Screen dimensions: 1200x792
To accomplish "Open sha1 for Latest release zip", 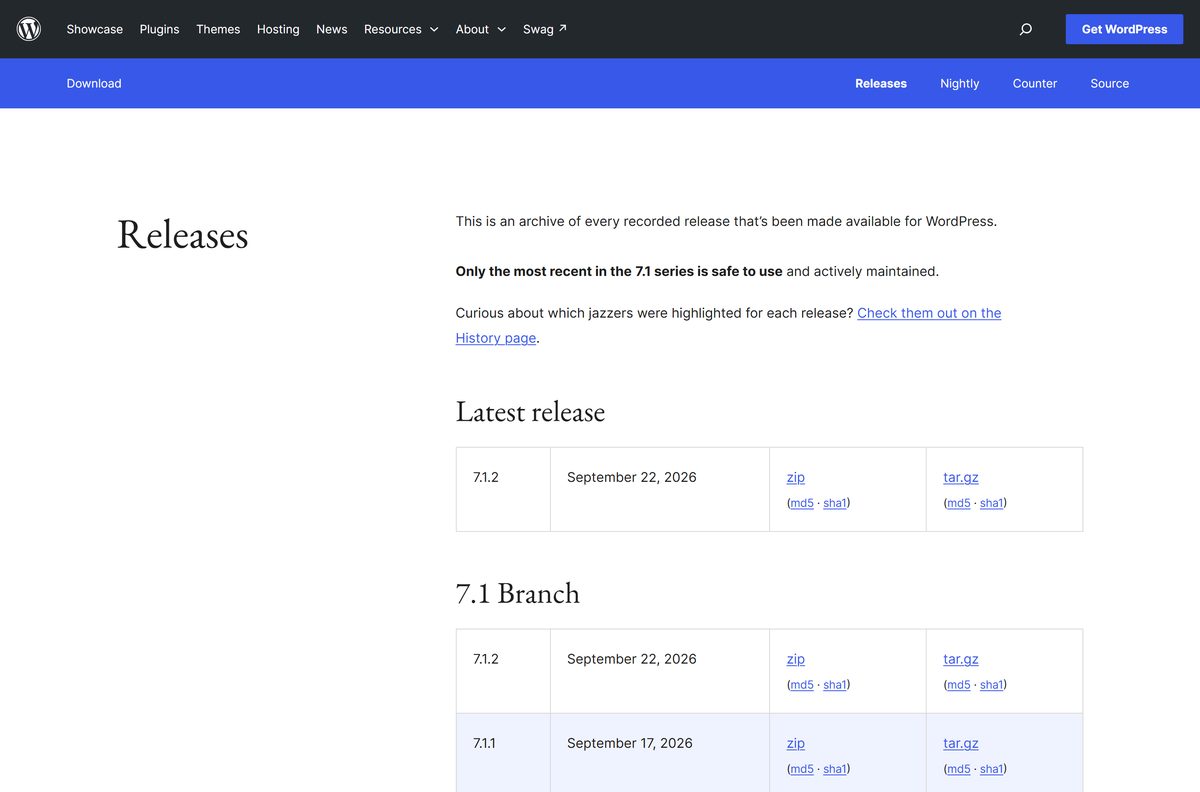I will click(835, 503).
